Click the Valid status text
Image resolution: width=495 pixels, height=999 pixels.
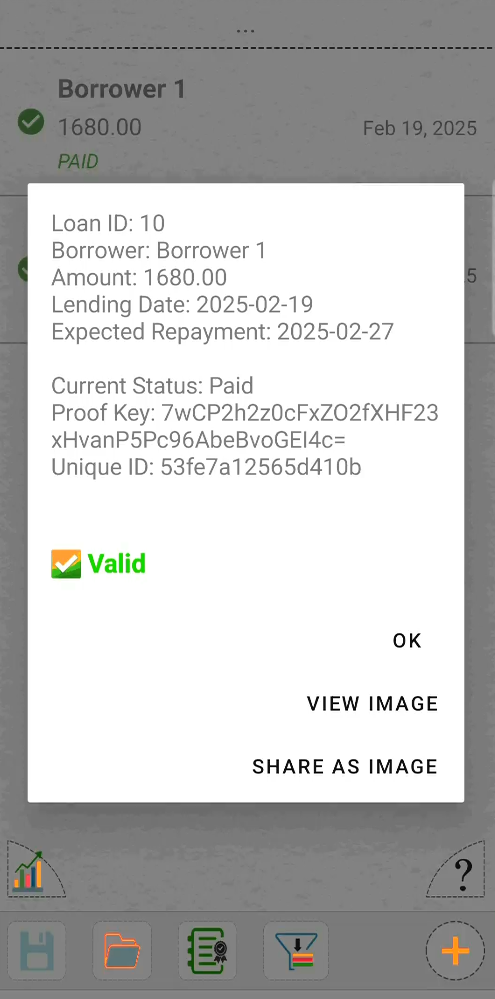click(x=117, y=564)
